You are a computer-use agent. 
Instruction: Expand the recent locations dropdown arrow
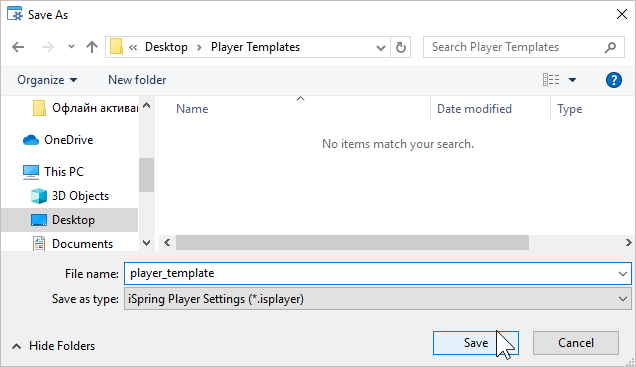[71, 47]
